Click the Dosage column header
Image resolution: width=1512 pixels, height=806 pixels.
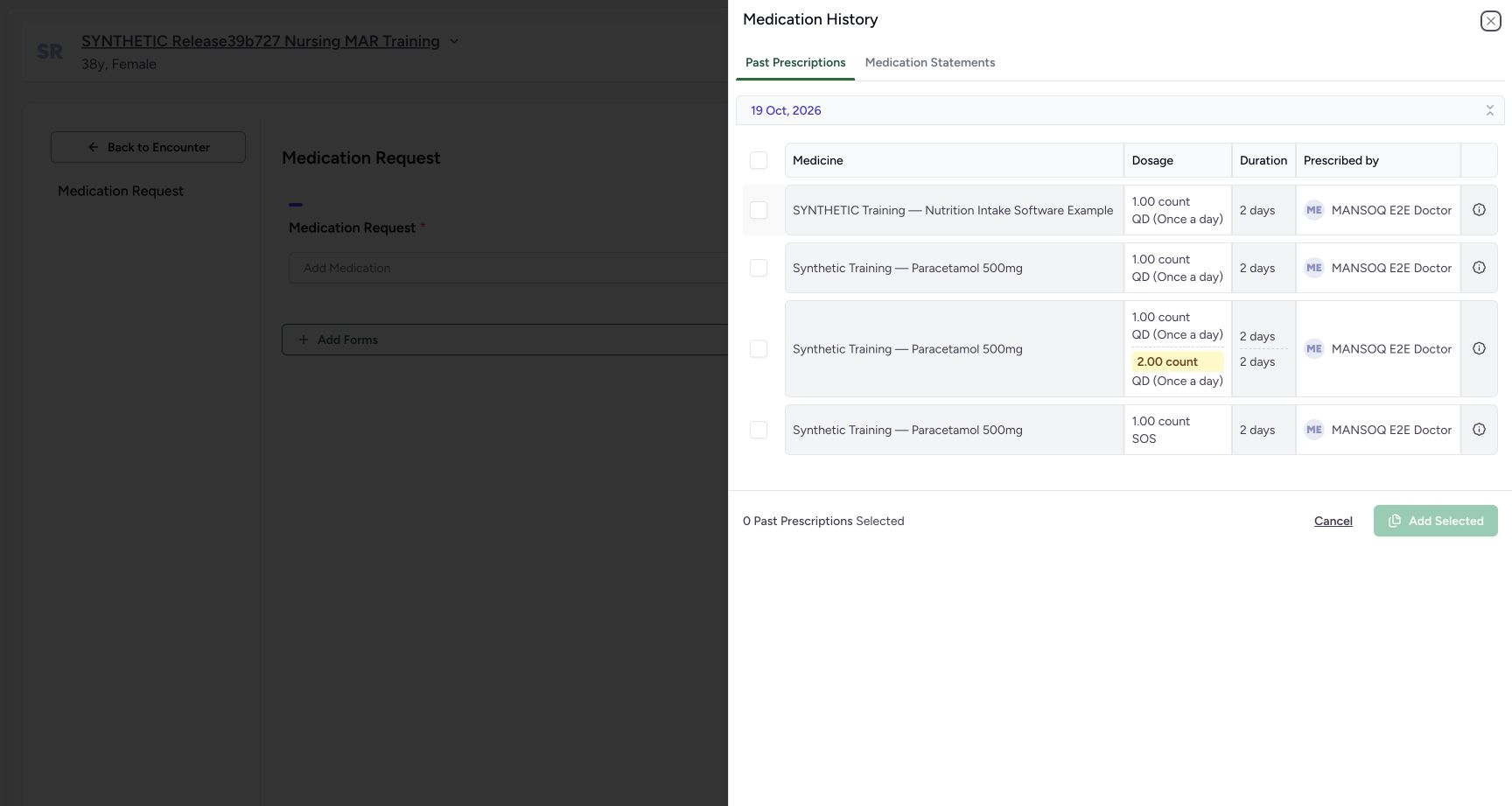[1177, 160]
